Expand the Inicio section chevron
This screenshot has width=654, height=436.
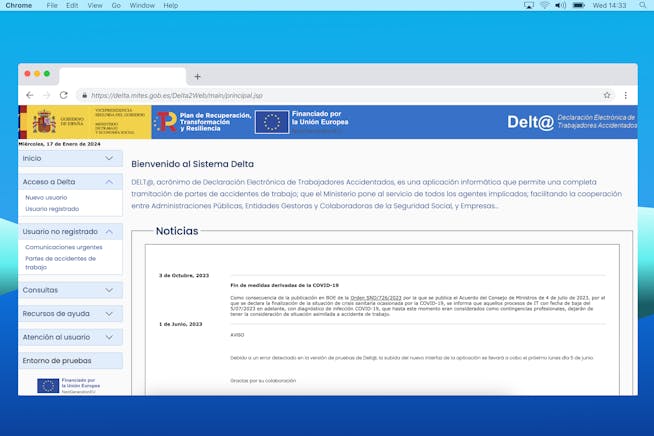coord(109,158)
